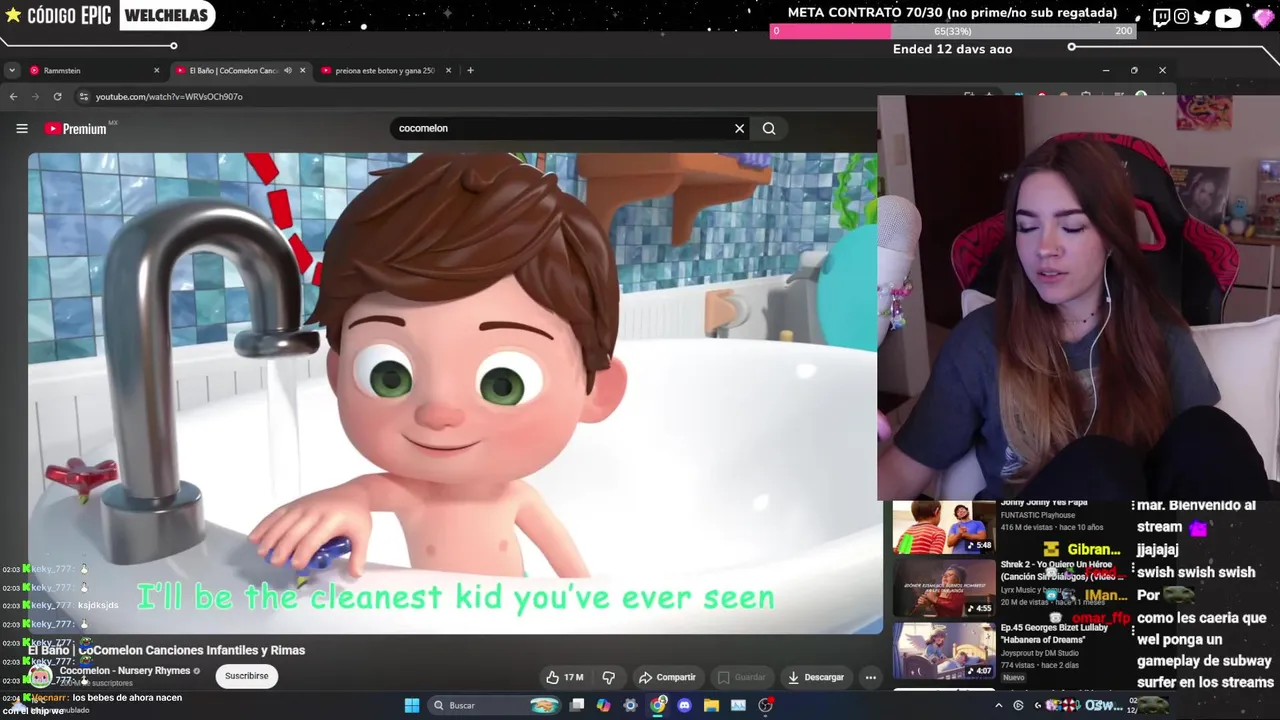Click the Cocomelon channel avatar
1280x720 pixels.
(x=40, y=676)
